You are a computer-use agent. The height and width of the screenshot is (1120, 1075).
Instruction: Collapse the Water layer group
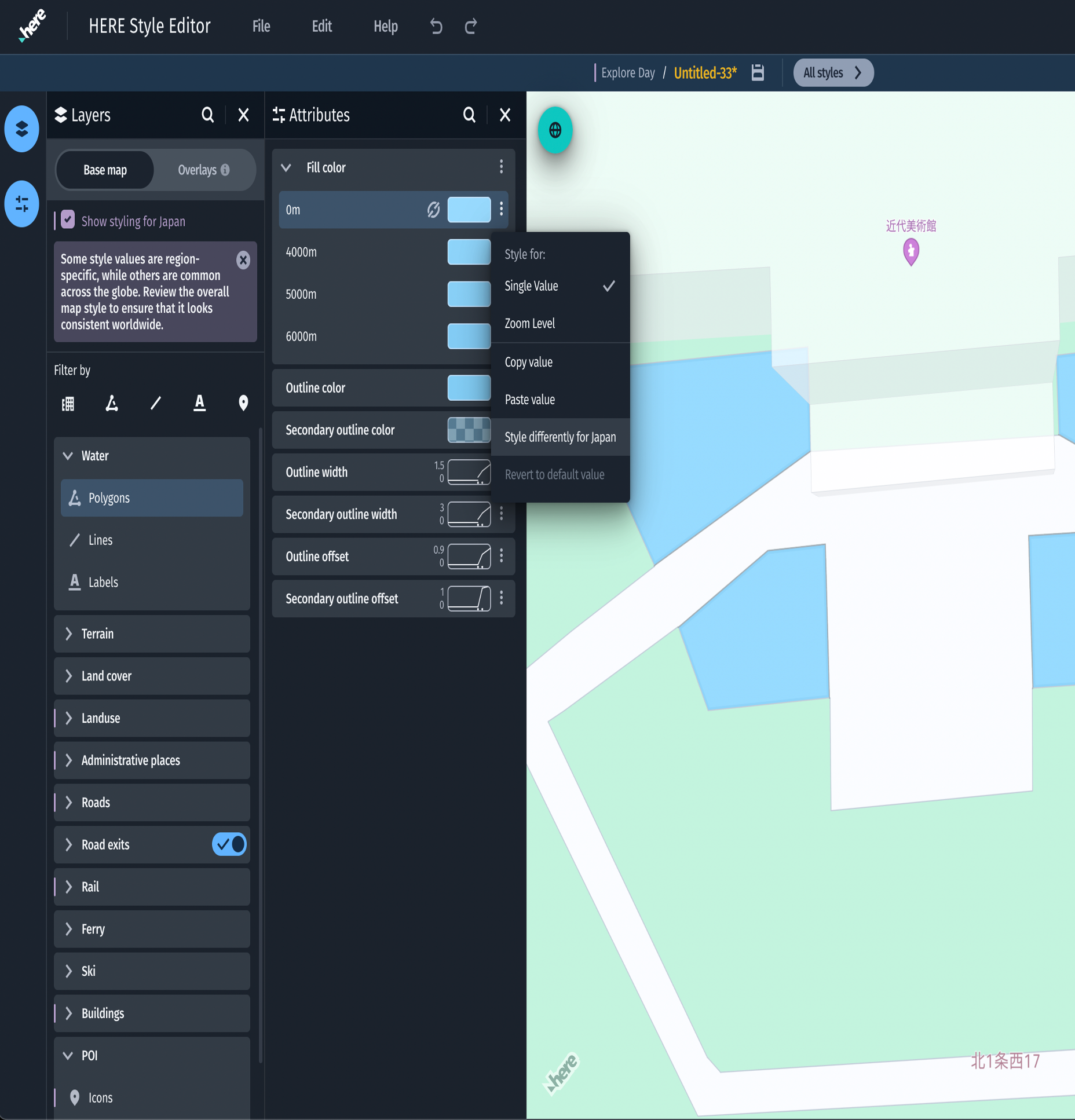(68, 456)
